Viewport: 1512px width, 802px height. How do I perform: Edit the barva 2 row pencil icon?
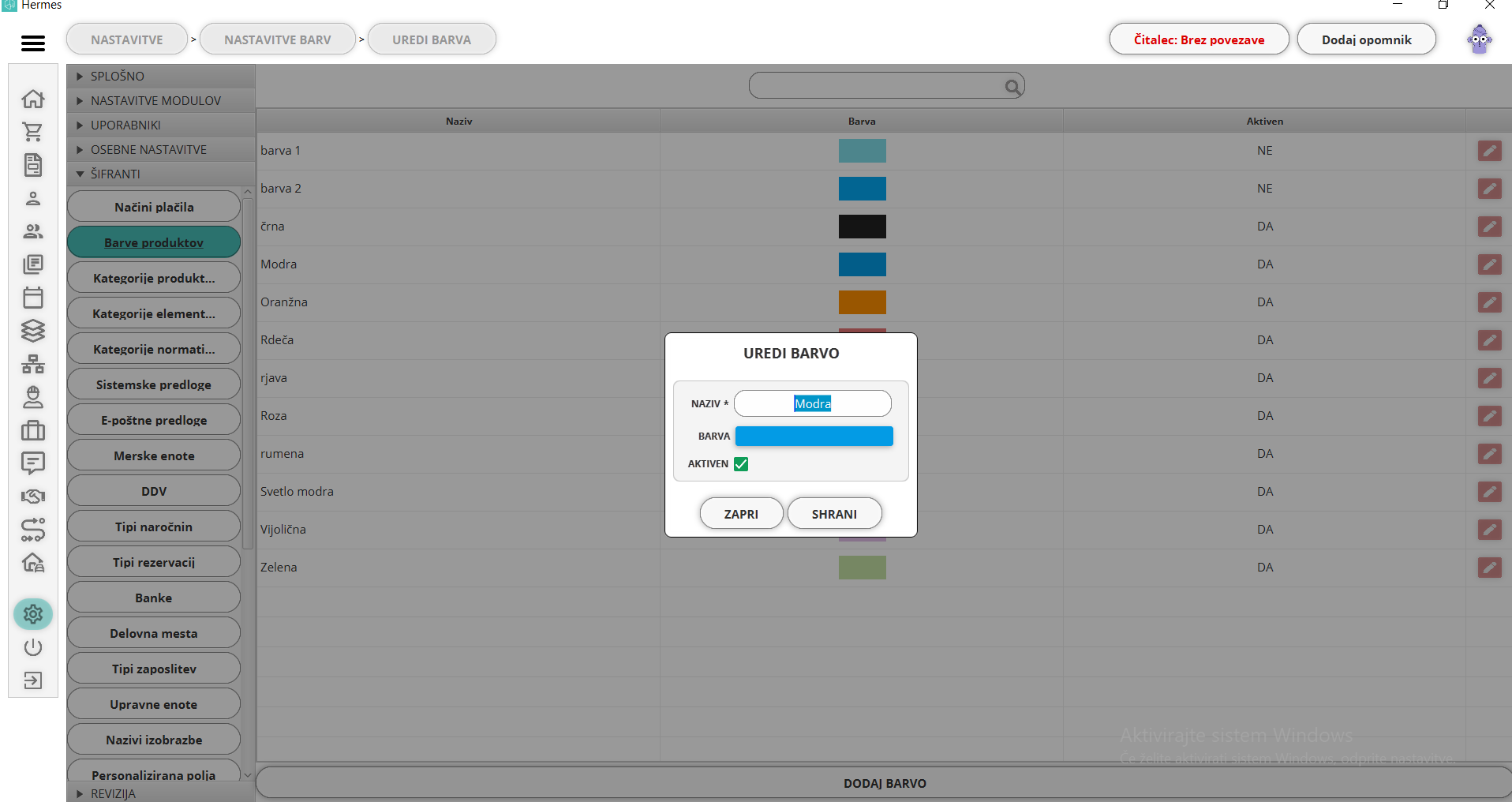[x=1489, y=189]
